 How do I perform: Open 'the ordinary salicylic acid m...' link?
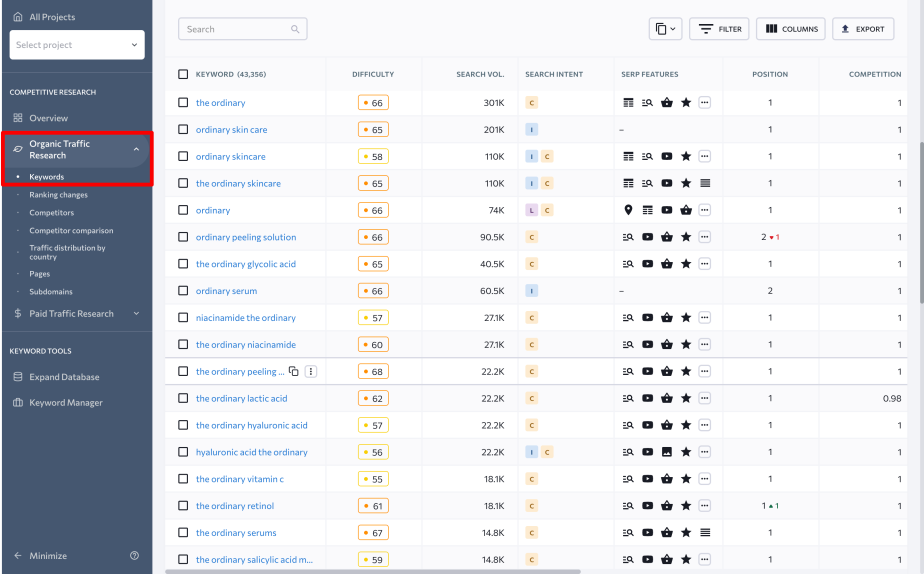pos(254,559)
